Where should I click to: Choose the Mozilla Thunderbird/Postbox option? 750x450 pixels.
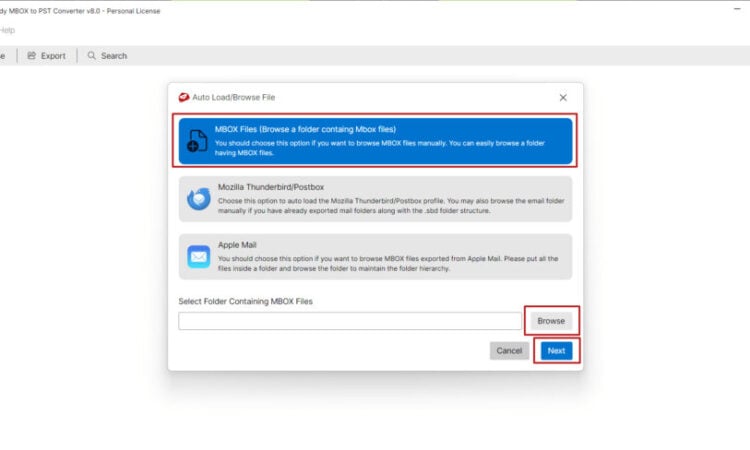[375, 199]
